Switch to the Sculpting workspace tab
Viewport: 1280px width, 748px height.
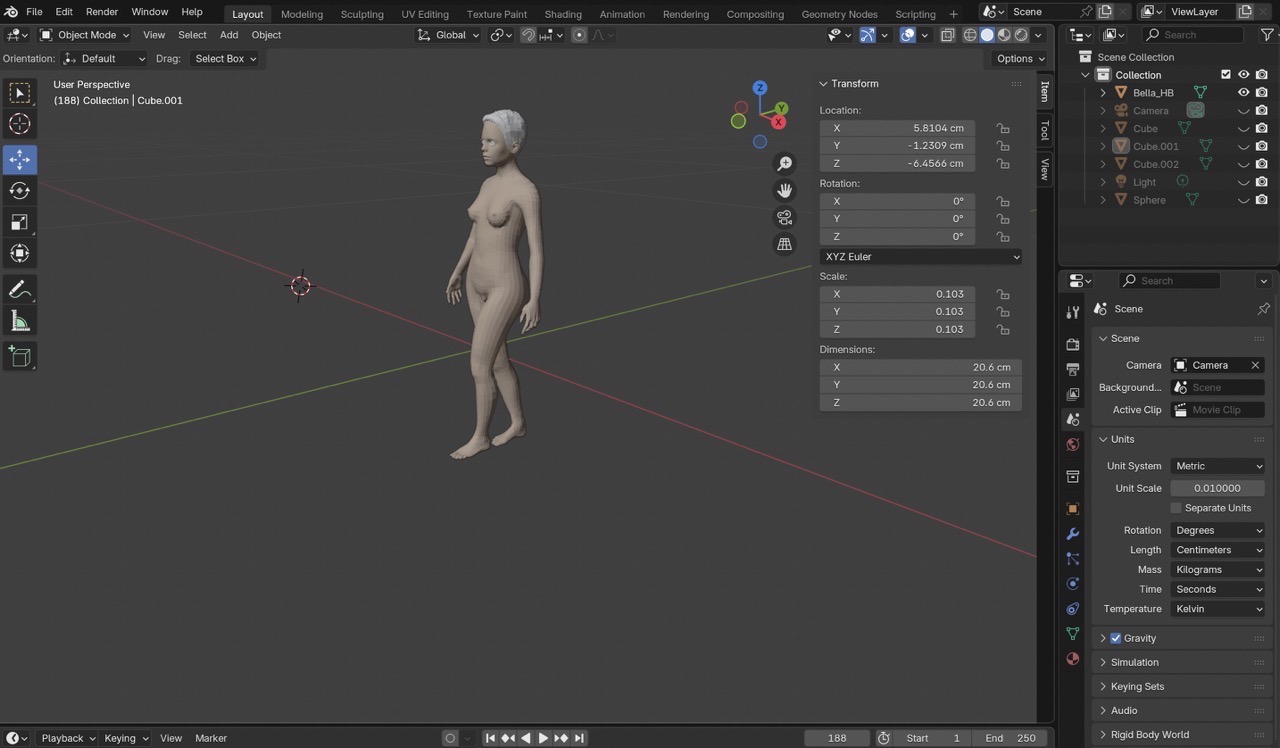click(362, 14)
